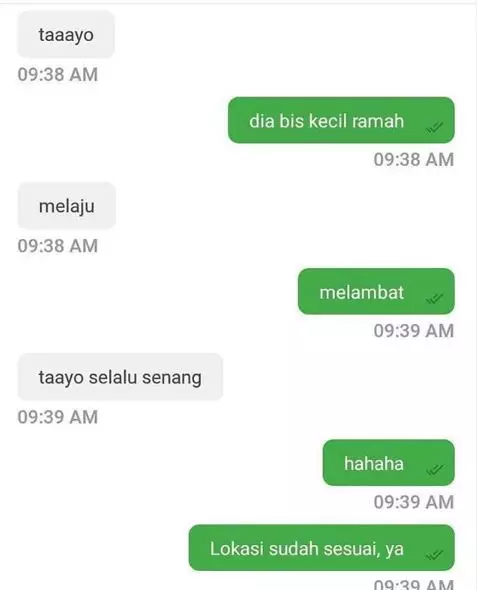Screen dimensions: 477x590
Task: Select the 'Lokasi sudah sesuai, ya' message
Action: click(322, 548)
